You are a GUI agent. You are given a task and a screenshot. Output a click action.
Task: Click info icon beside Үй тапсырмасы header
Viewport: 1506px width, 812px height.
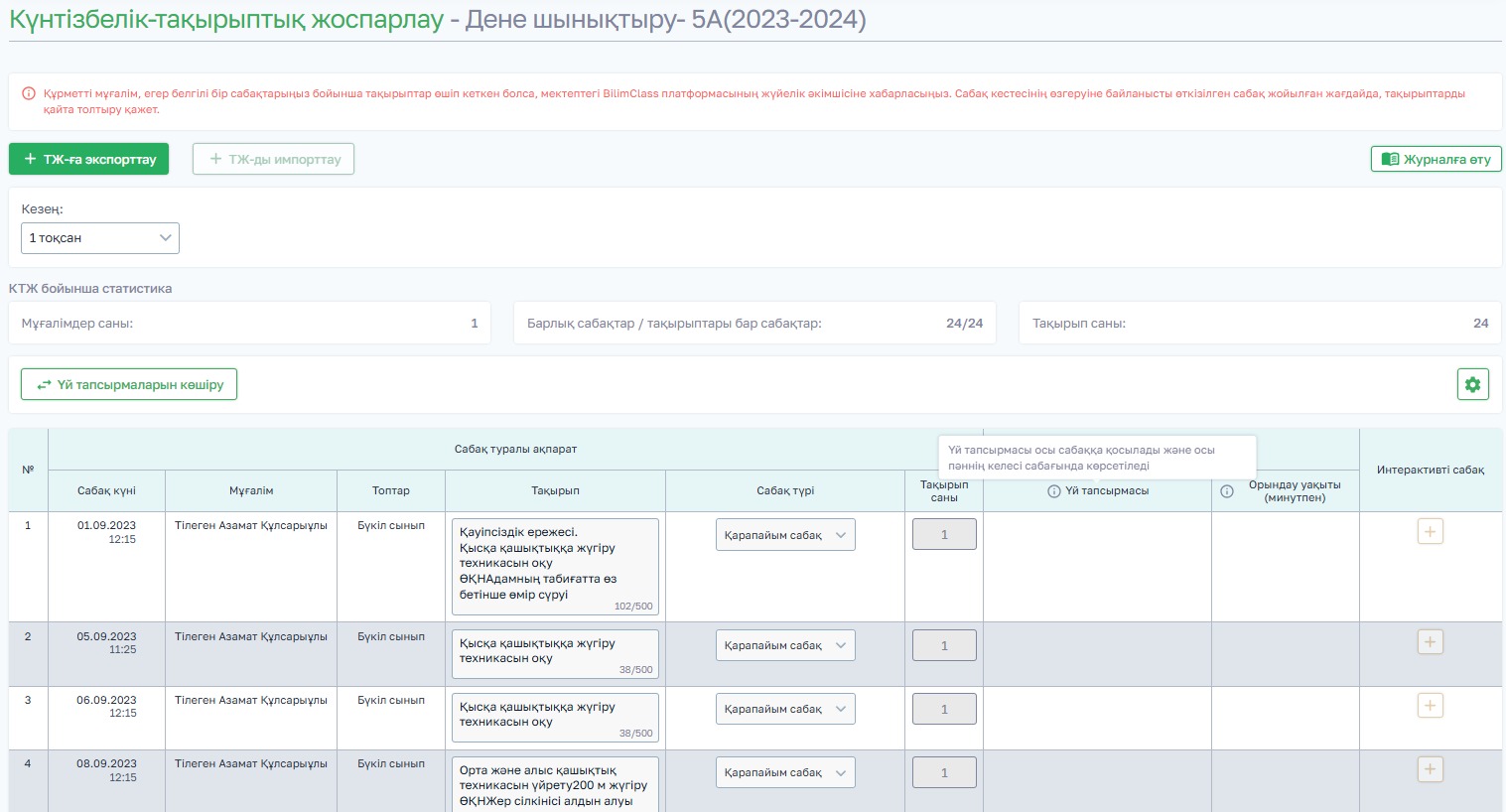(1054, 491)
